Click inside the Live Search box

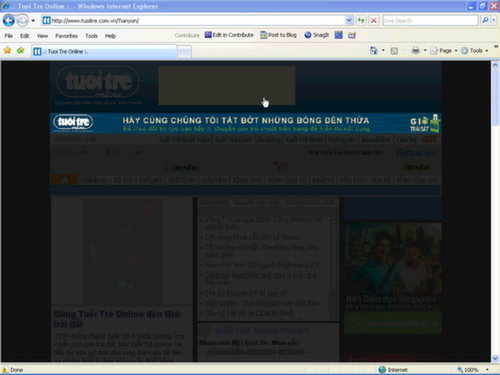[430, 21]
